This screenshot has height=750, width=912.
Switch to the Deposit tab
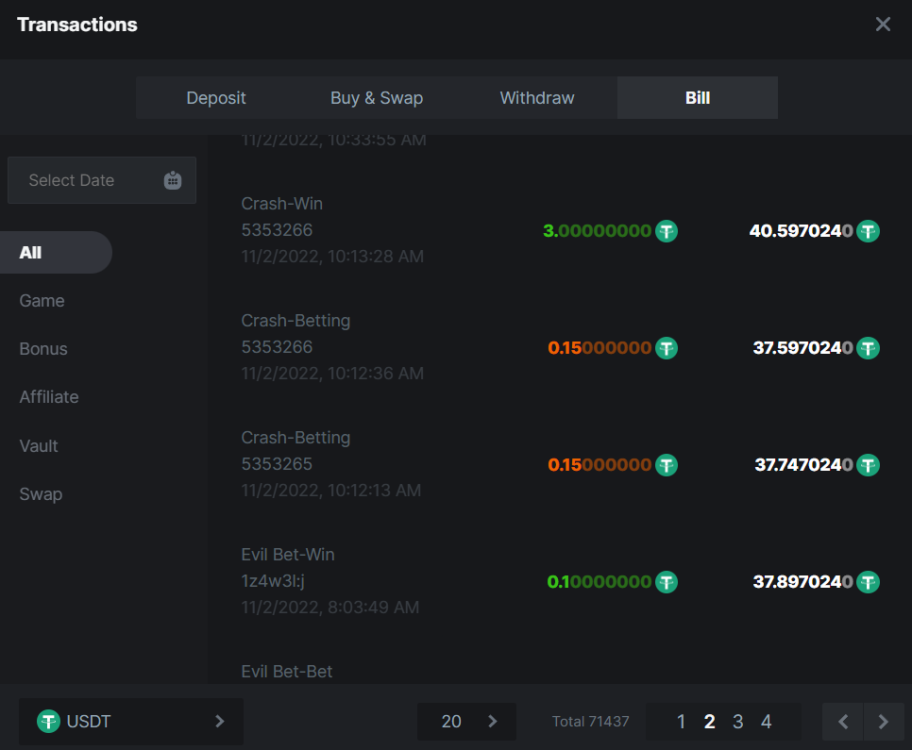coord(216,98)
